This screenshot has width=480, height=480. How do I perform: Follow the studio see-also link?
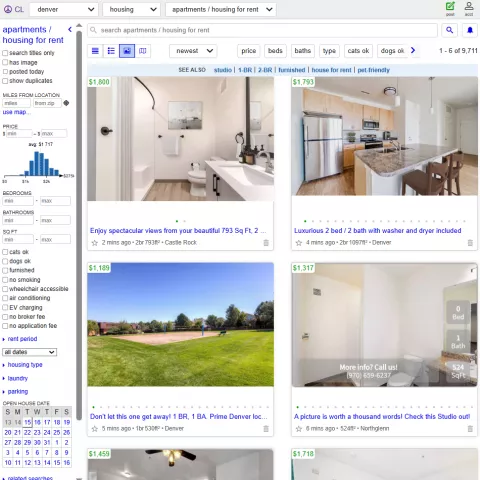pyautogui.click(x=223, y=70)
